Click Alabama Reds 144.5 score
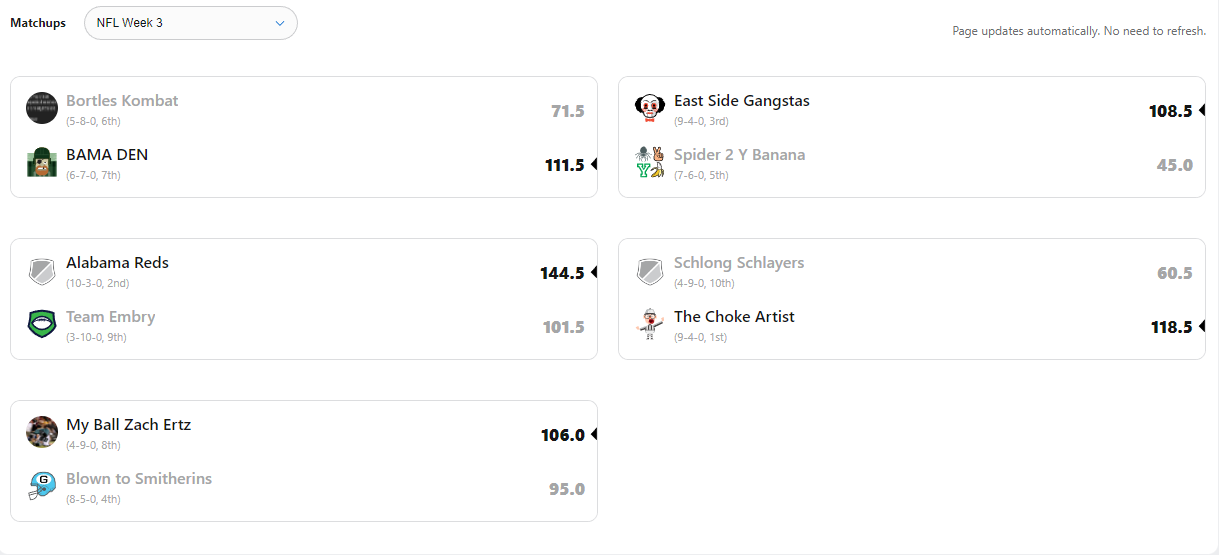The width and height of the screenshot is (1219, 555). (562, 273)
